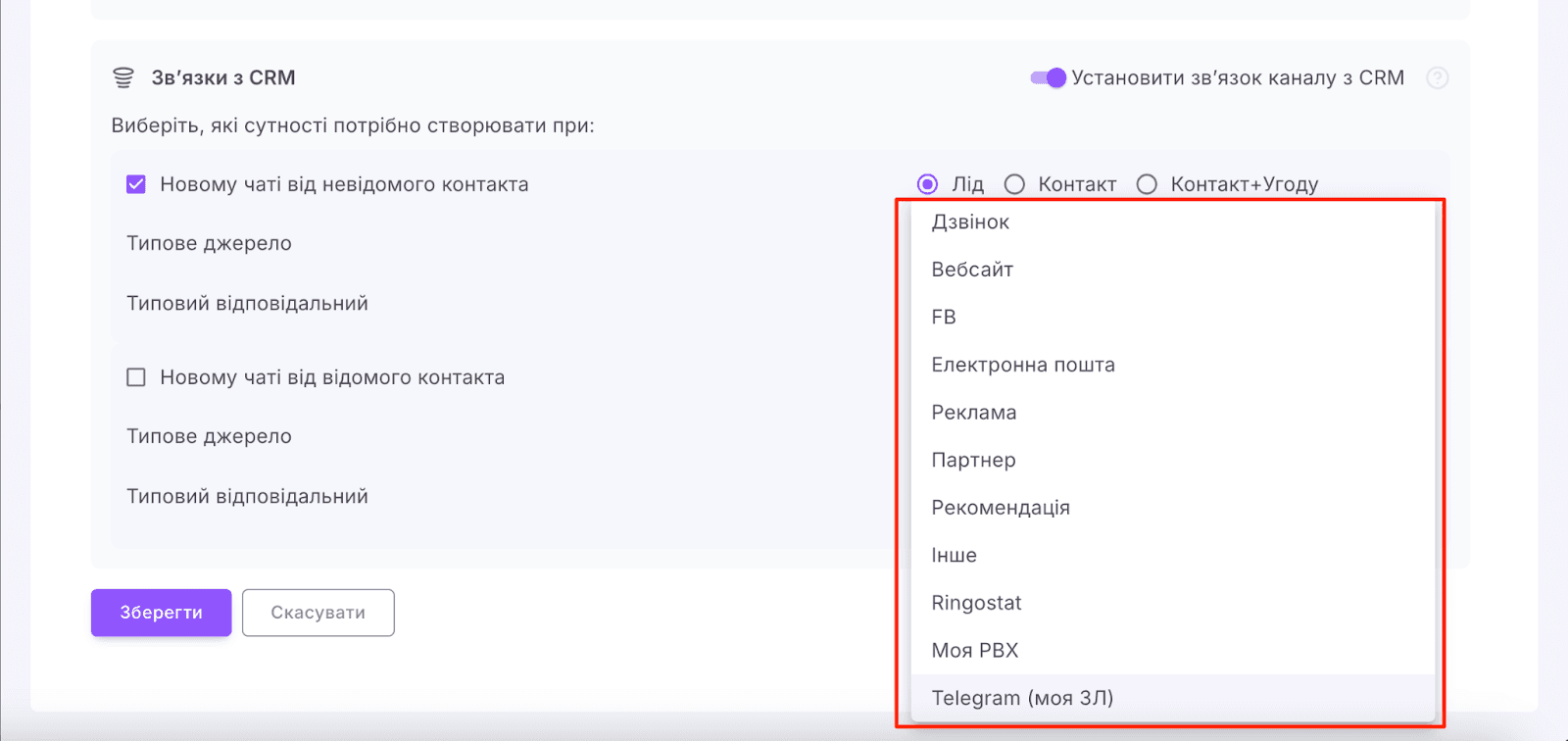Click the 'Зберегти' button
The height and width of the screenshot is (741, 1568).
click(160, 612)
